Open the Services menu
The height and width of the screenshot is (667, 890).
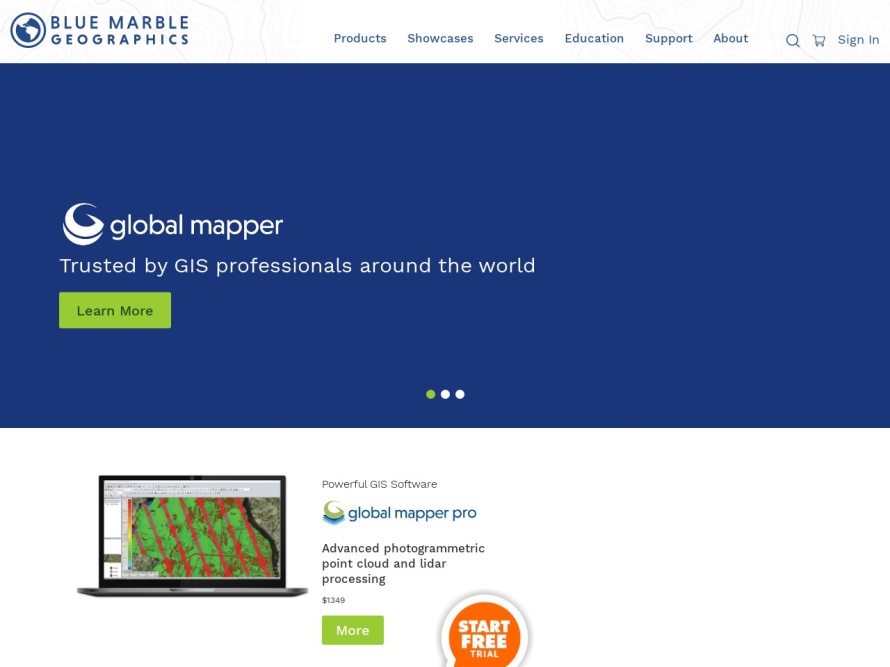tap(519, 38)
